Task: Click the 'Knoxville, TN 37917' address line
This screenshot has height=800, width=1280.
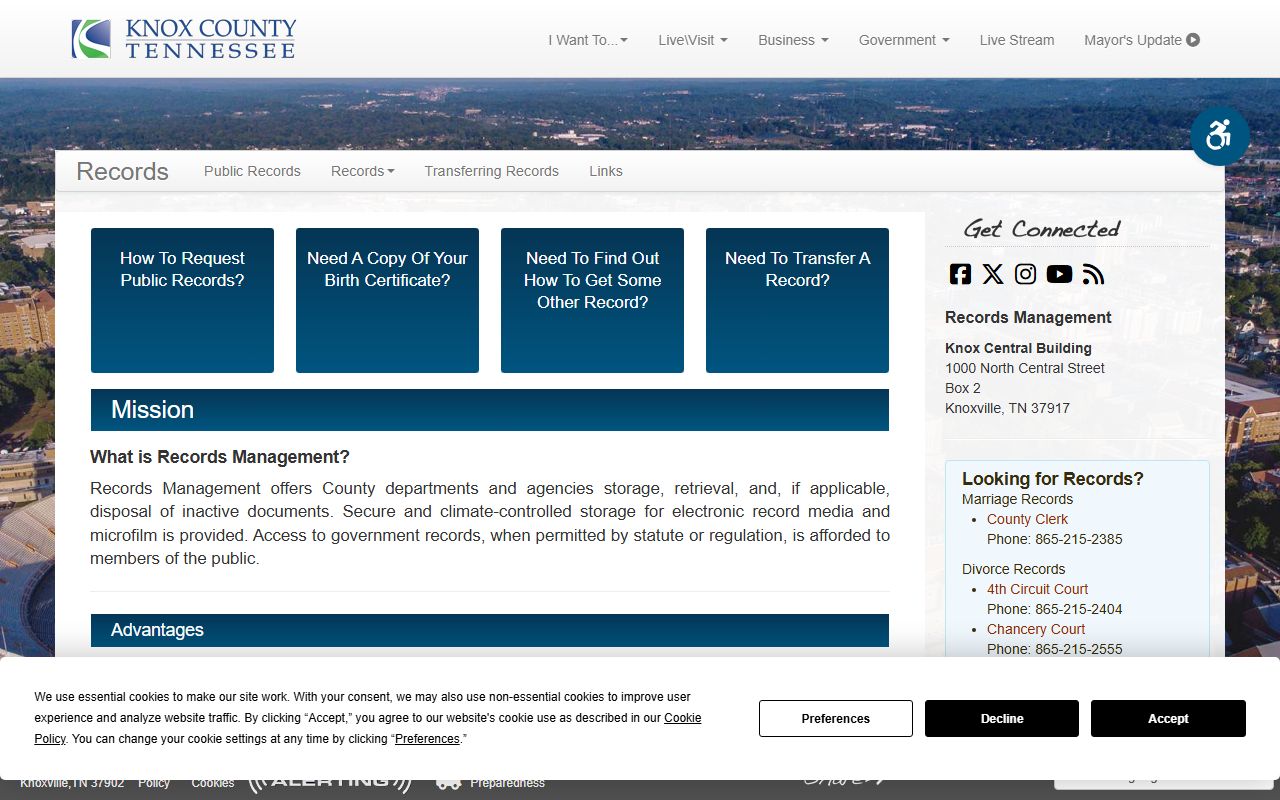Action: [1007, 408]
